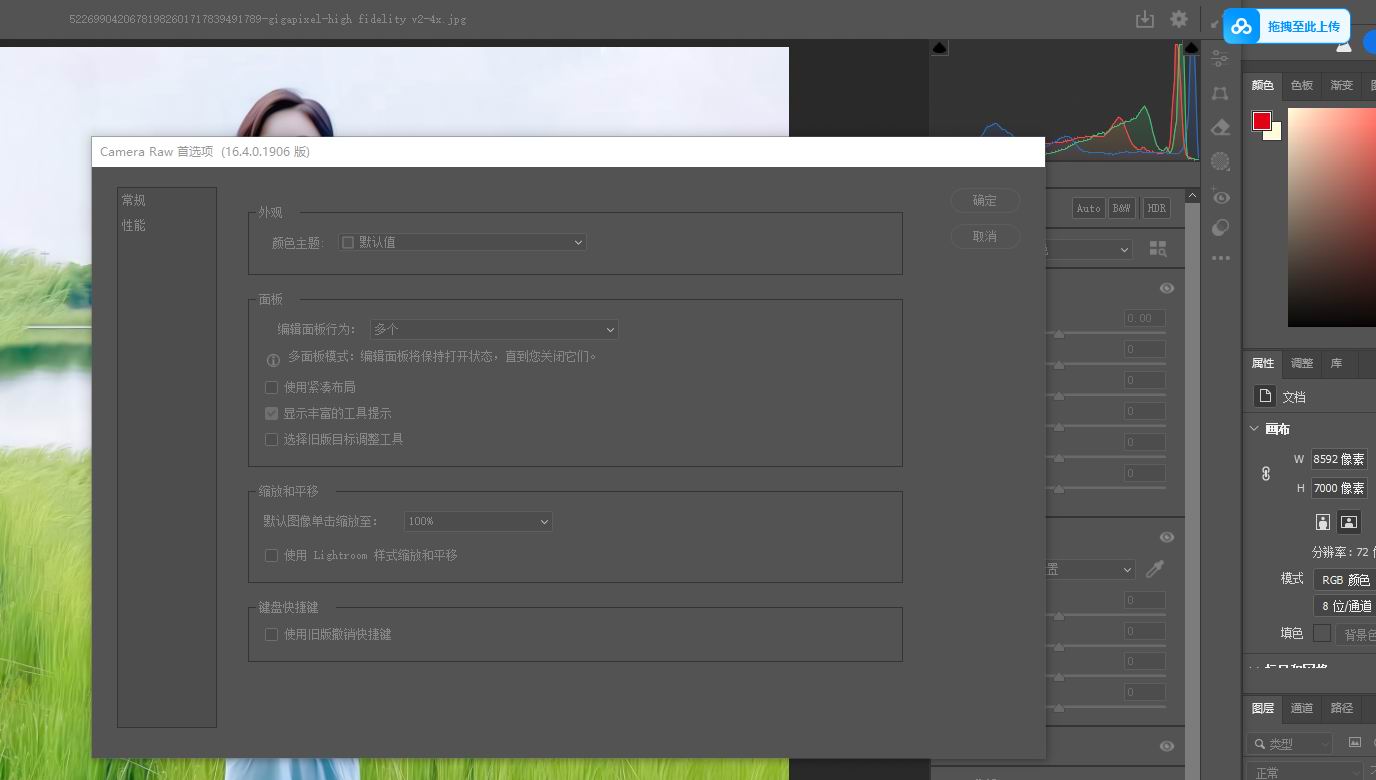Toggle the third edit panel eye visibility
1376x780 pixels.
pos(1166,746)
